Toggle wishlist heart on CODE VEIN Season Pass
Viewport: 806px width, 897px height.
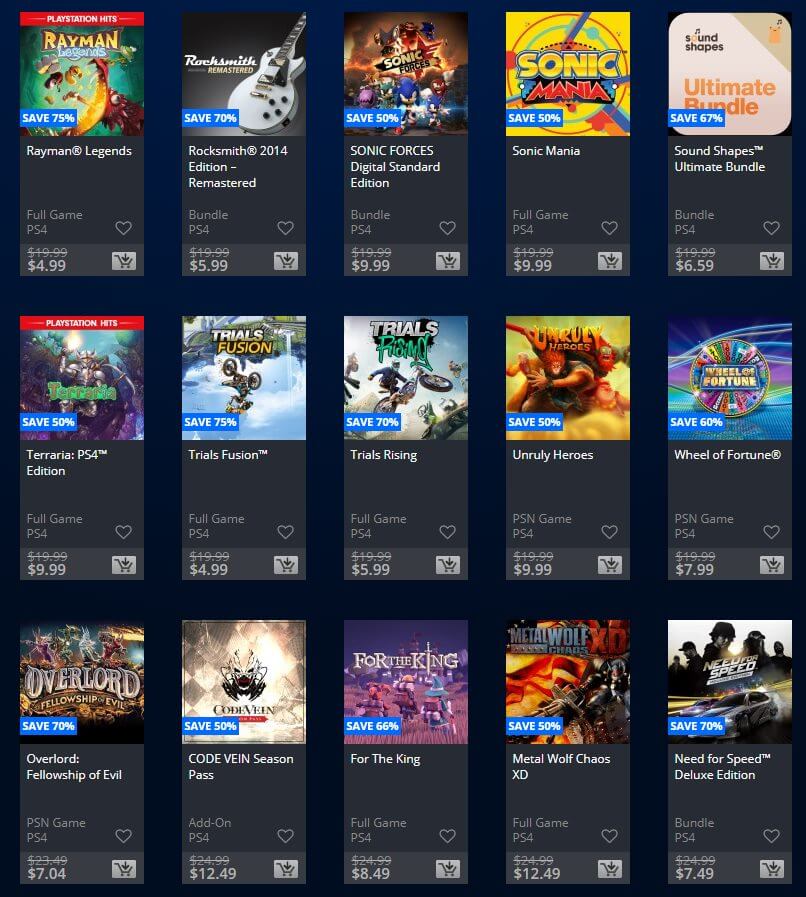tap(285, 836)
